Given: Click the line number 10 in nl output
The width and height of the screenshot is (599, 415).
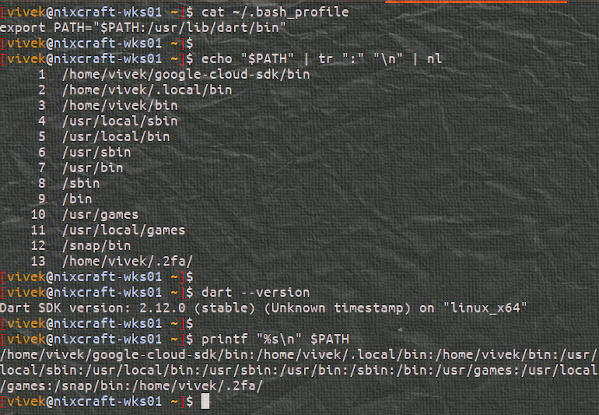Looking at the screenshot, I should tap(38, 215).
